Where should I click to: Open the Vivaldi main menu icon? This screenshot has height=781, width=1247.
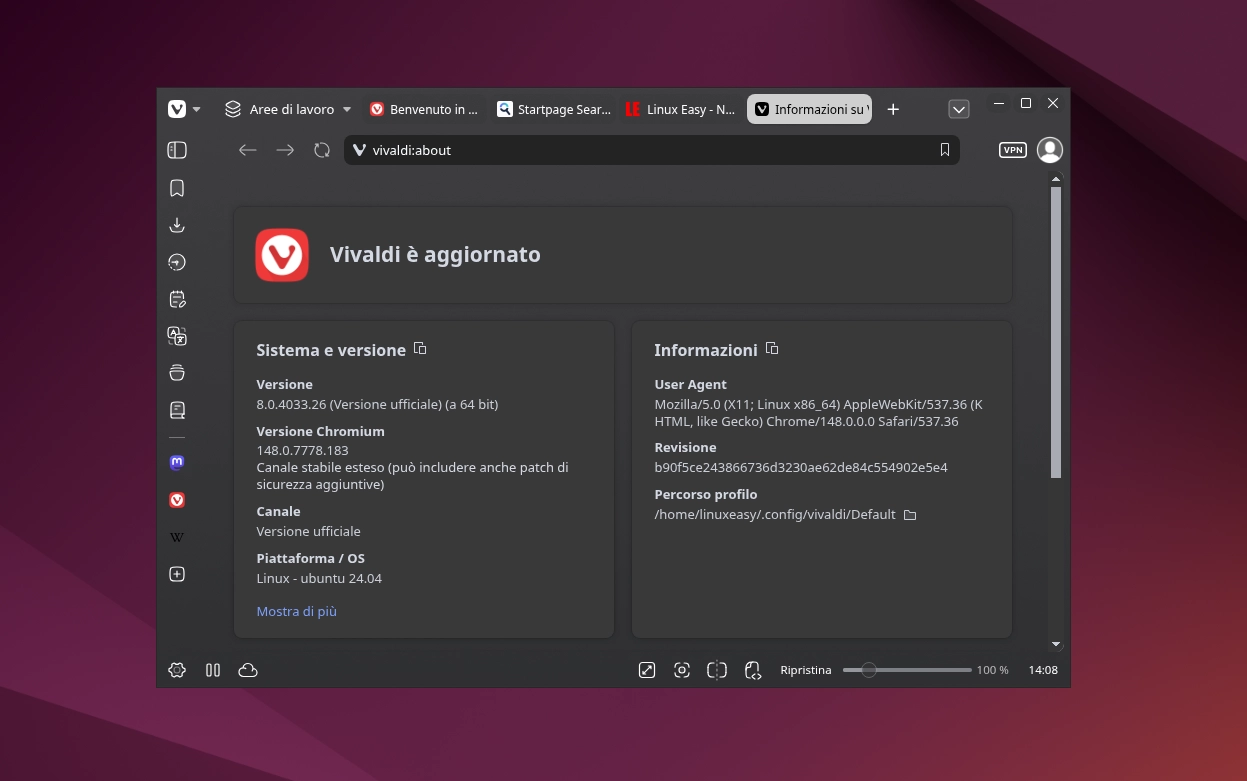[177, 109]
